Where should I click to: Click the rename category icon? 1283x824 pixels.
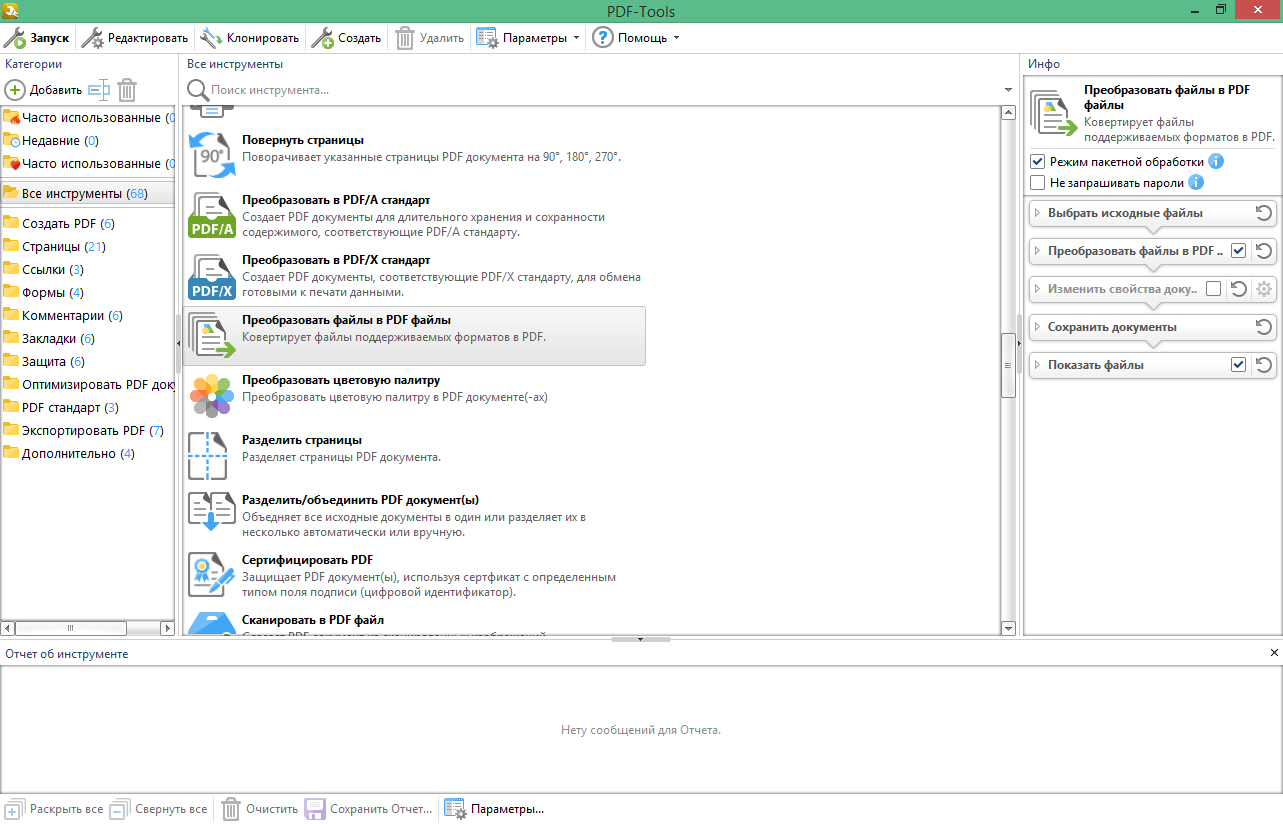[99, 90]
